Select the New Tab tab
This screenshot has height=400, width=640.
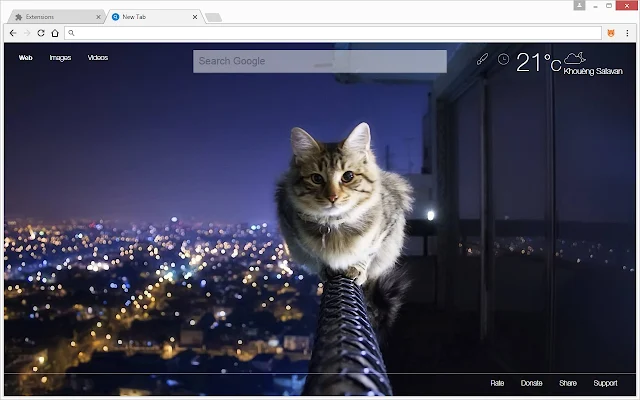pyautogui.click(x=155, y=17)
